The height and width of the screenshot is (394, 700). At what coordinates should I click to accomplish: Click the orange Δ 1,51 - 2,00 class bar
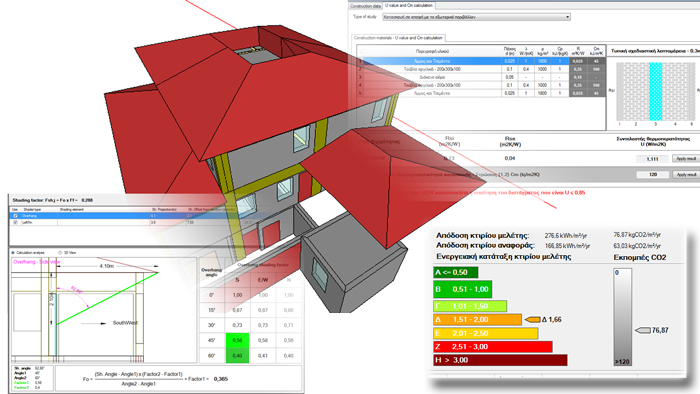(477, 319)
